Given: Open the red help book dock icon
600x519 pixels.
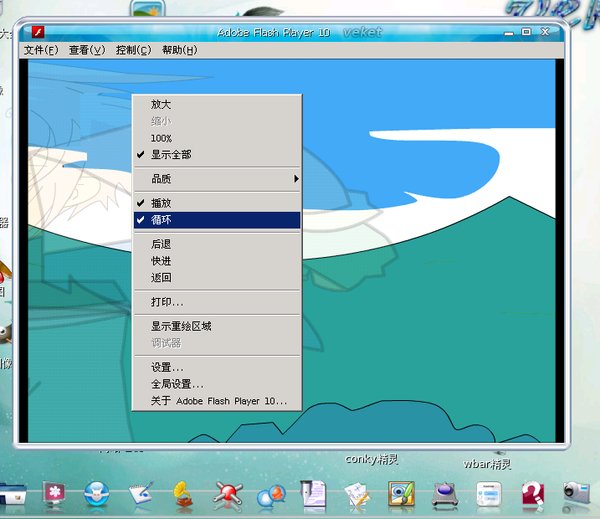Looking at the screenshot, I should (532, 493).
